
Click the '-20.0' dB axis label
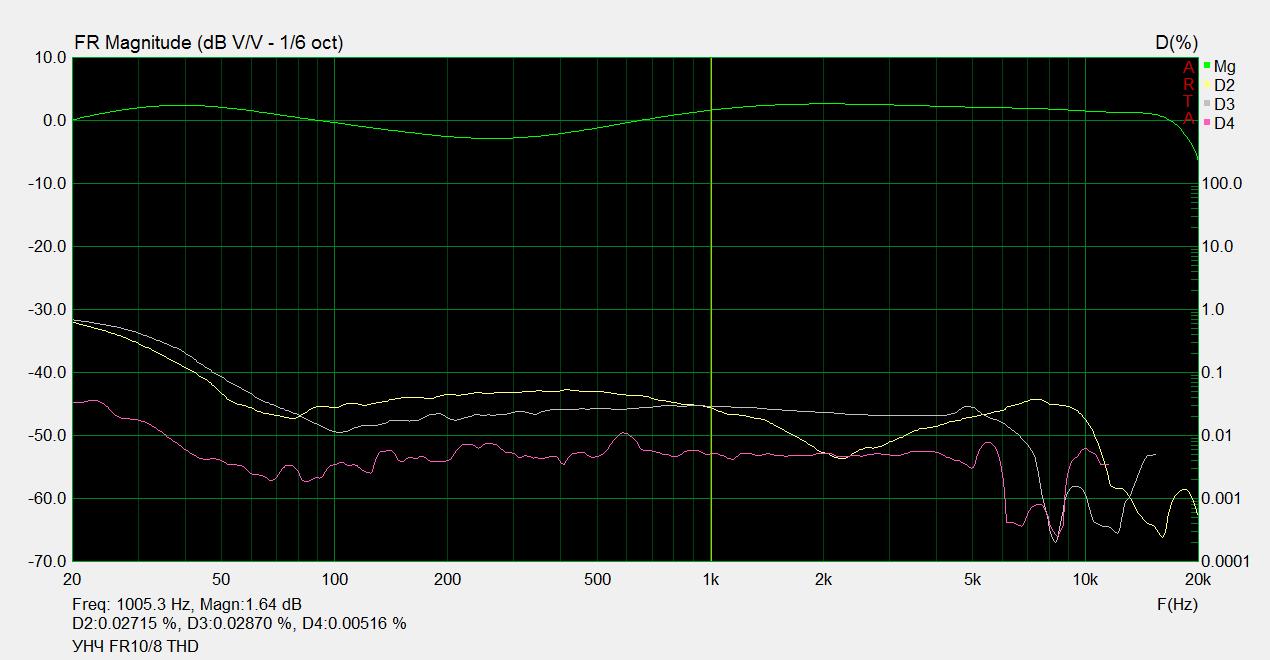coord(46,247)
